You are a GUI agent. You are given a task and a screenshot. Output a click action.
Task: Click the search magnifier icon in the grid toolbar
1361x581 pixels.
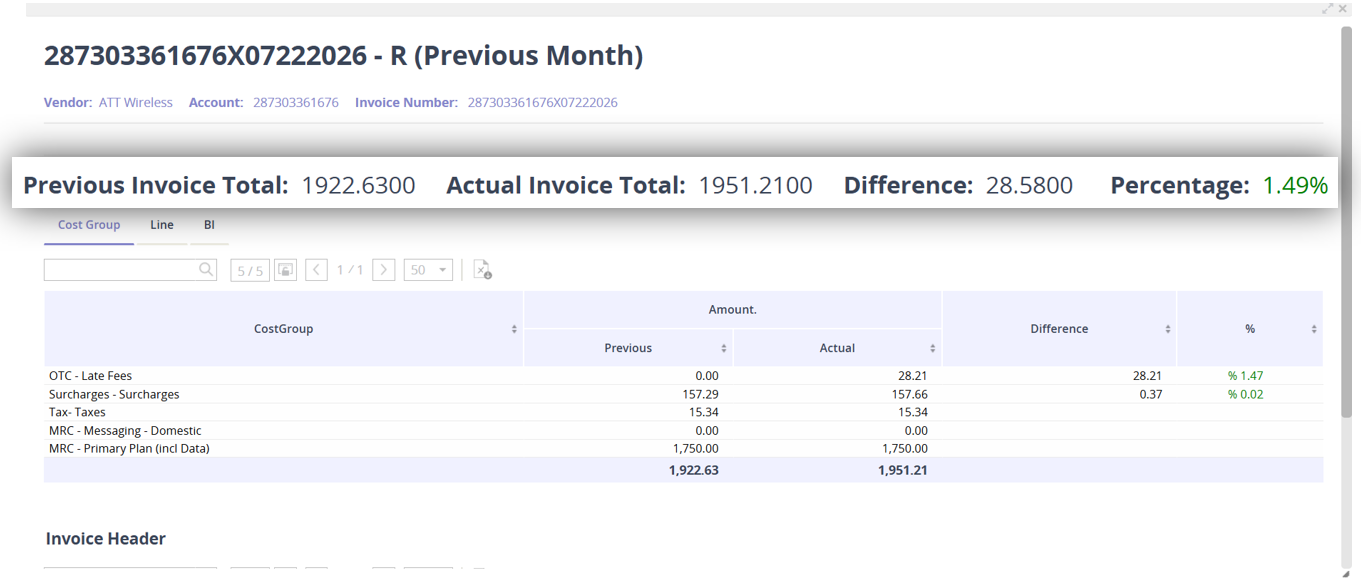[206, 269]
